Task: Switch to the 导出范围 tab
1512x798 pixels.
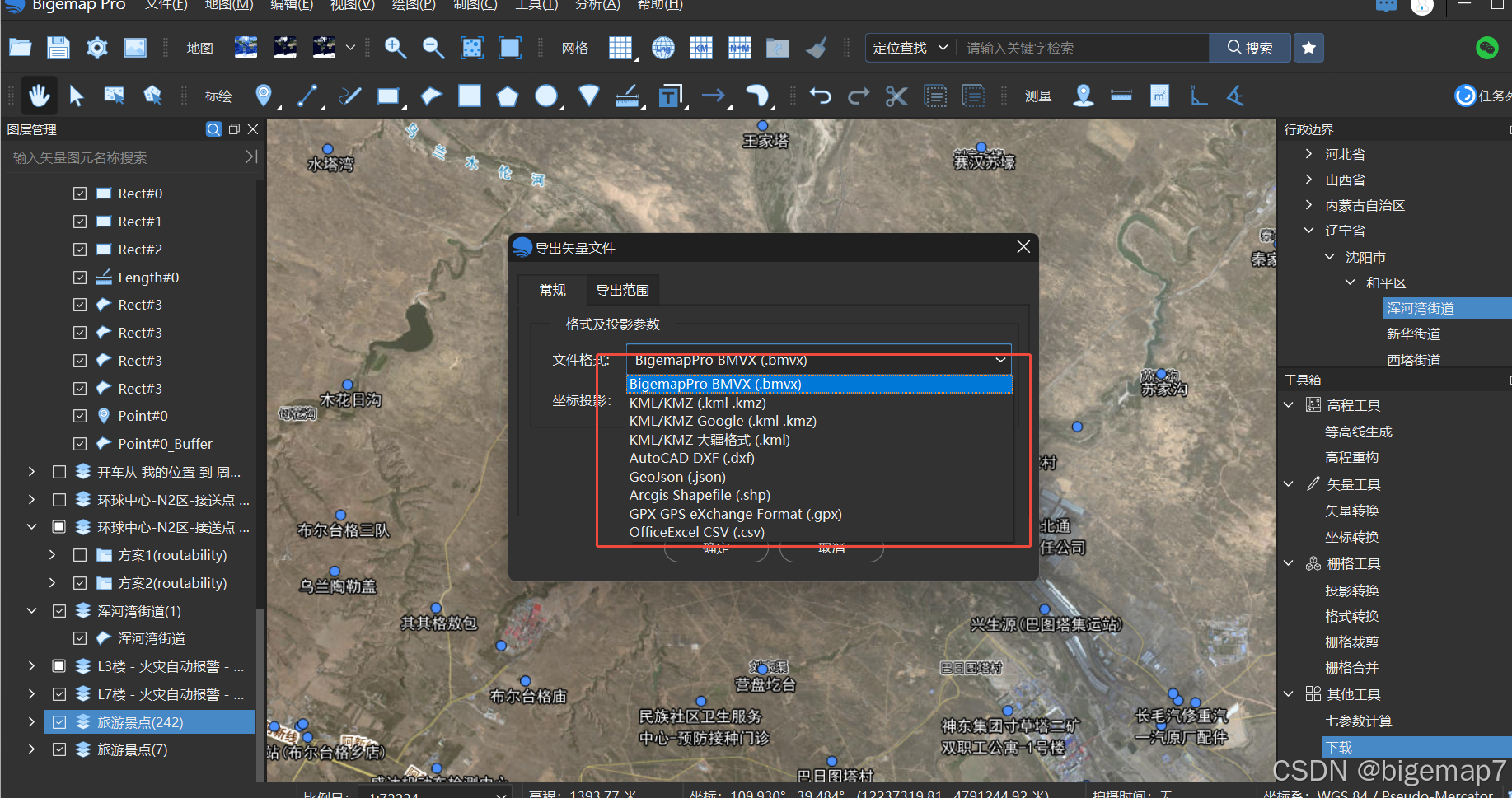Action: [x=623, y=290]
